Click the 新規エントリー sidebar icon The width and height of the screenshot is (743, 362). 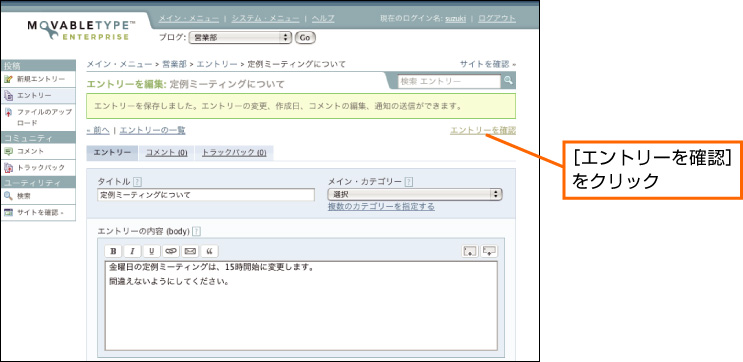click(9, 79)
